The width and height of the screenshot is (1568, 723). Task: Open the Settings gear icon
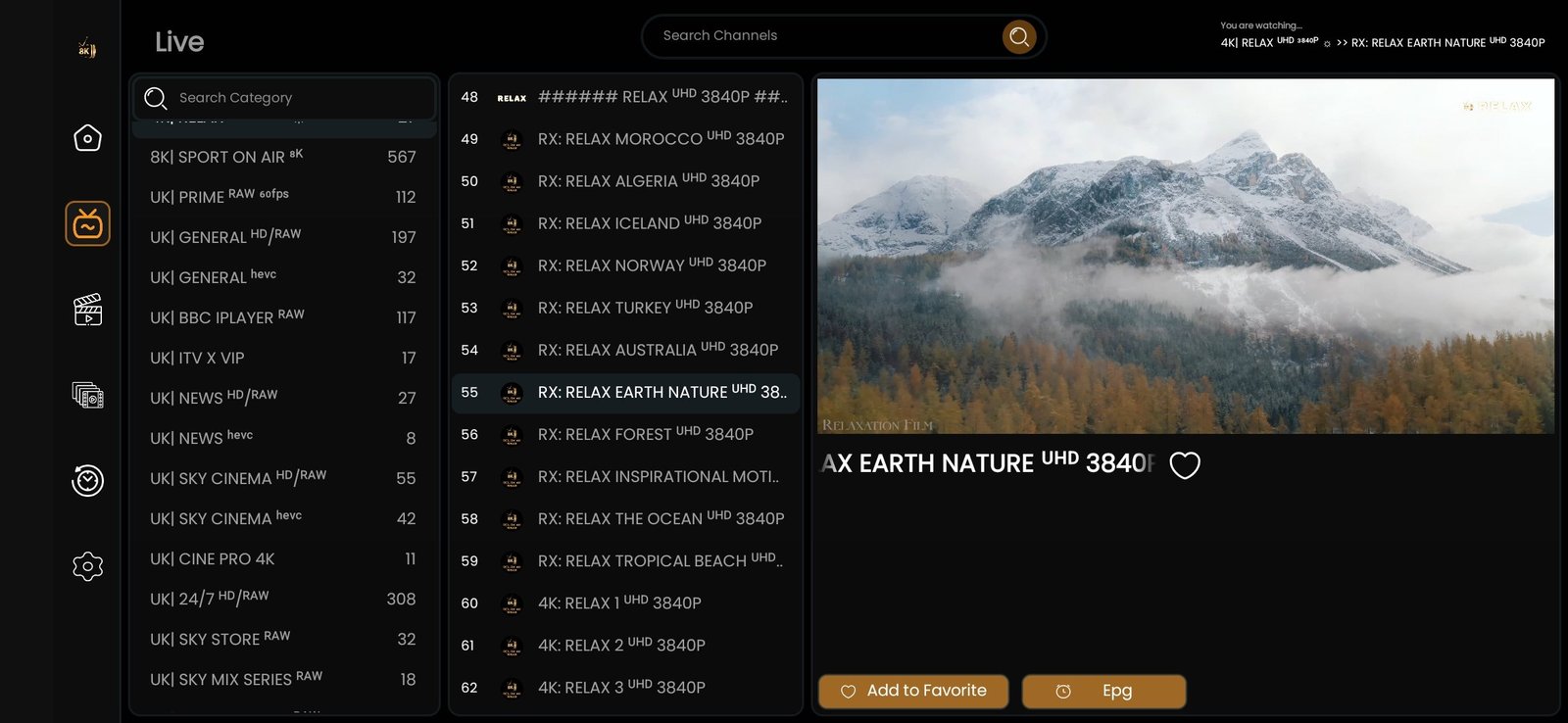click(x=87, y=566)
